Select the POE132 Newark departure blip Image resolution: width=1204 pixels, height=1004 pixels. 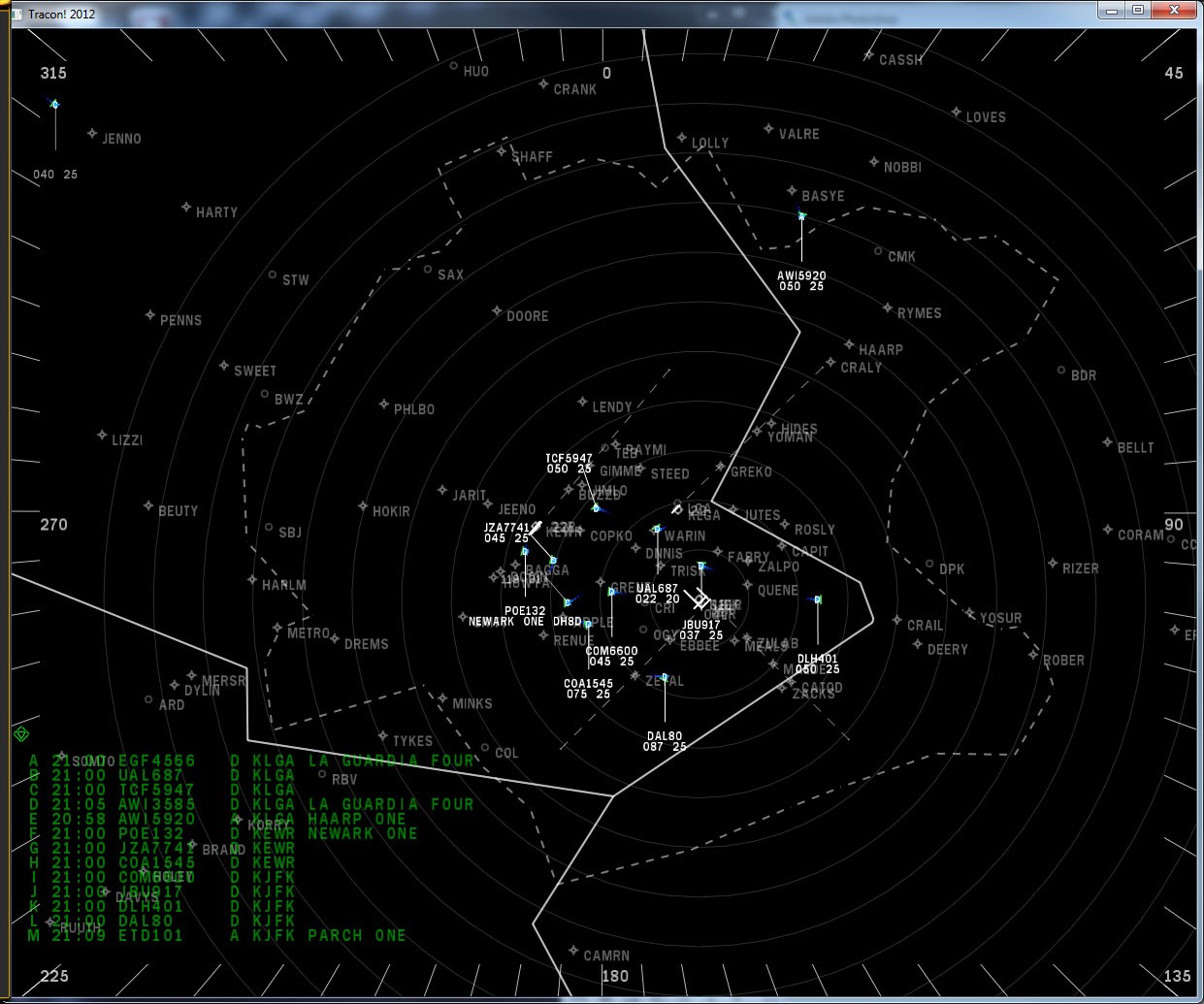[x=524, y=551]
